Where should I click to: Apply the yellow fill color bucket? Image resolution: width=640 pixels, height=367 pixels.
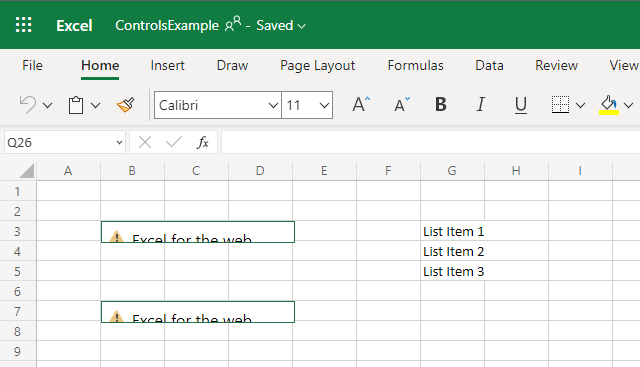coord(609,105)
